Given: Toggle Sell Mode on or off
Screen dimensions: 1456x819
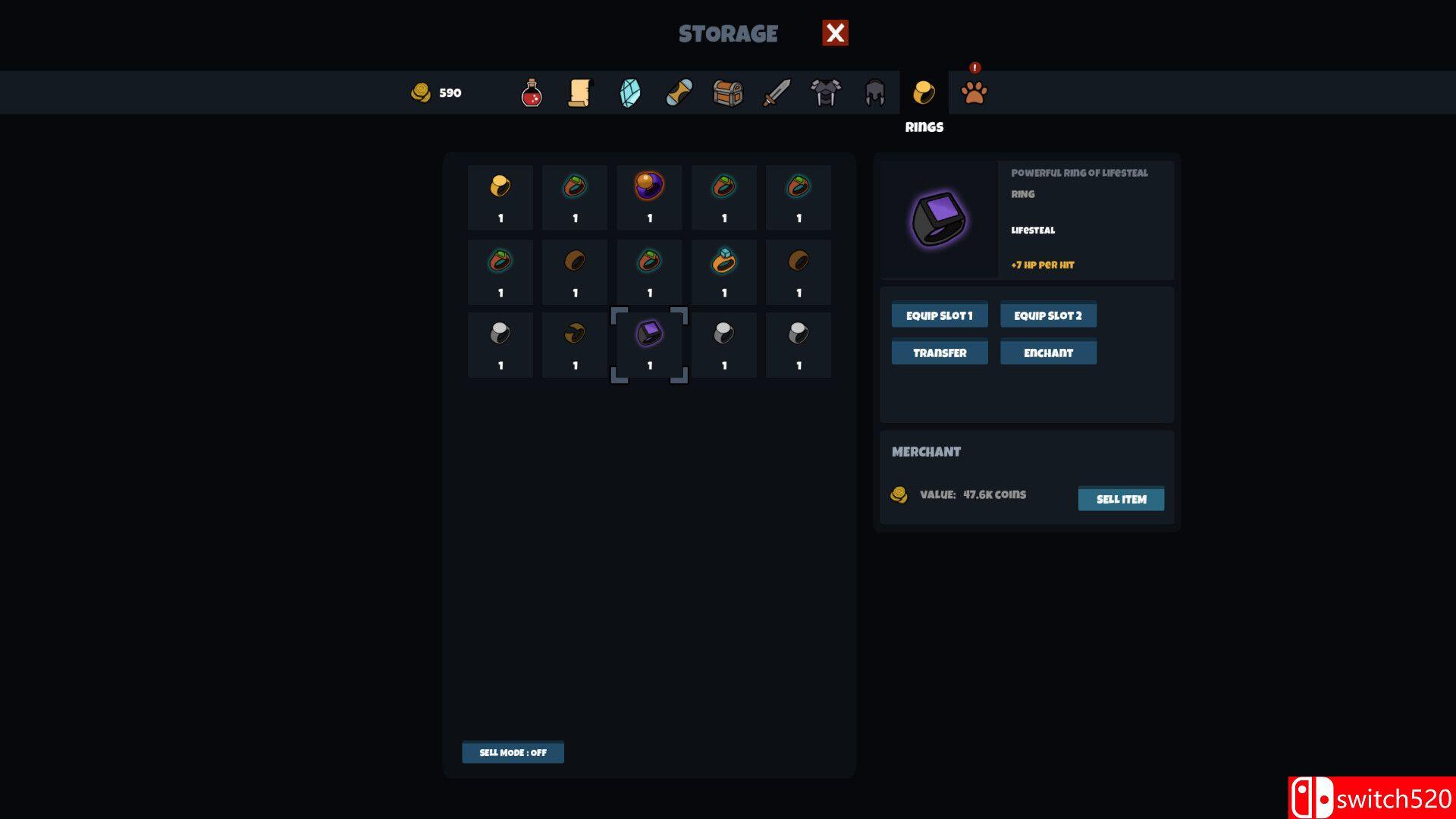Looking at the screenshot, I should pos(512,752).
